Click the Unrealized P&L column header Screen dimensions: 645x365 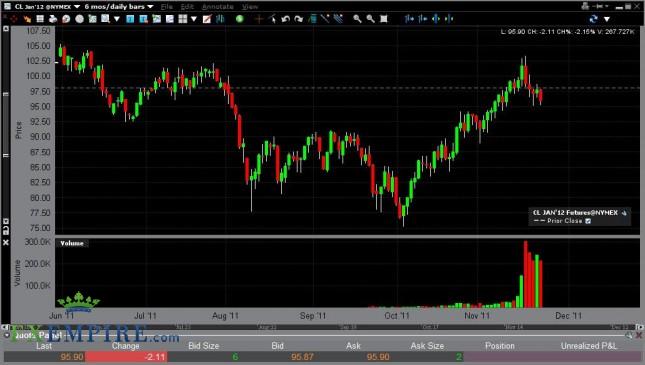point(589,346)
